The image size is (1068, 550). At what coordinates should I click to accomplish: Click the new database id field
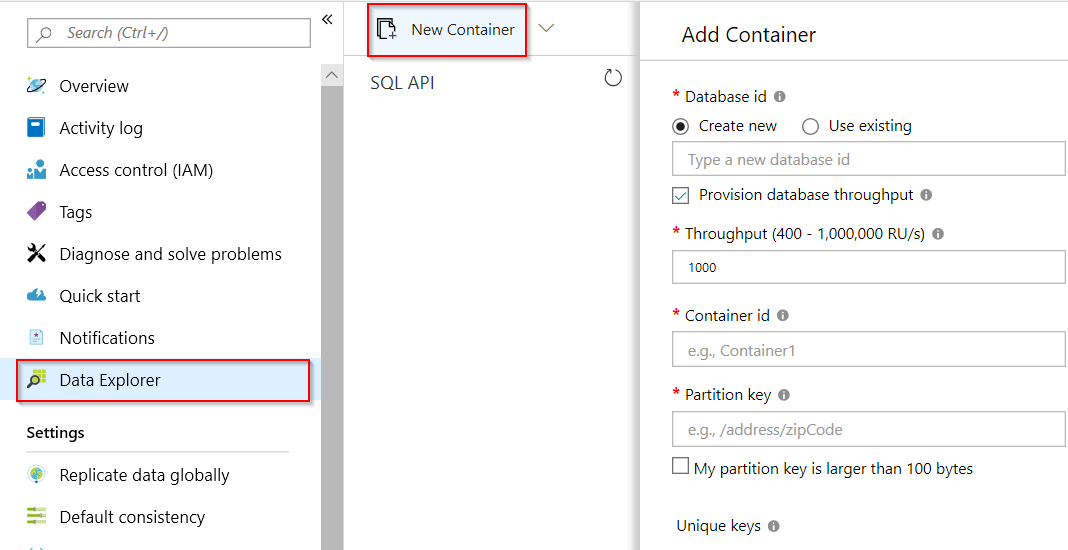point(868,160)
